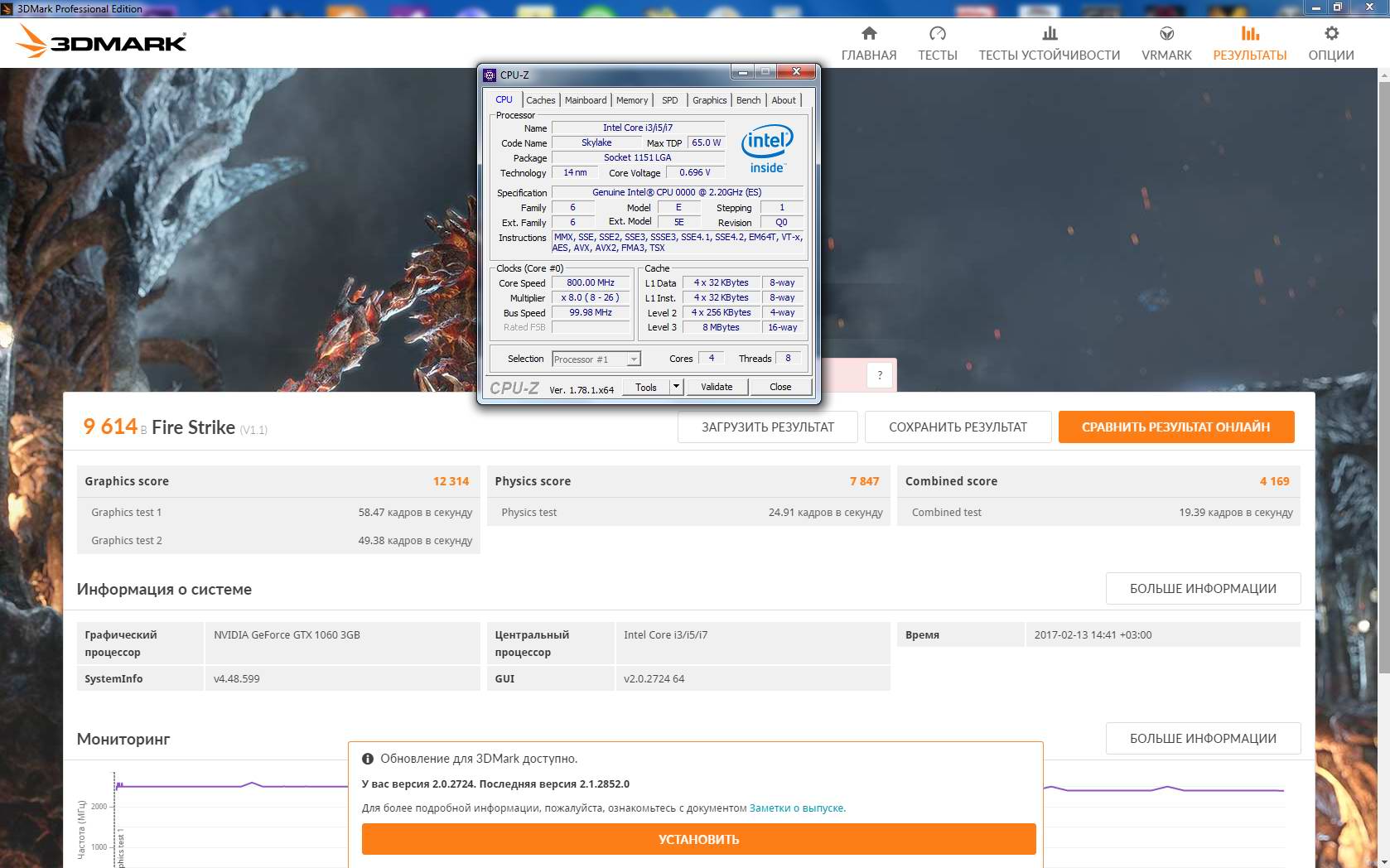Open the Главная home icon

[869, 33]
